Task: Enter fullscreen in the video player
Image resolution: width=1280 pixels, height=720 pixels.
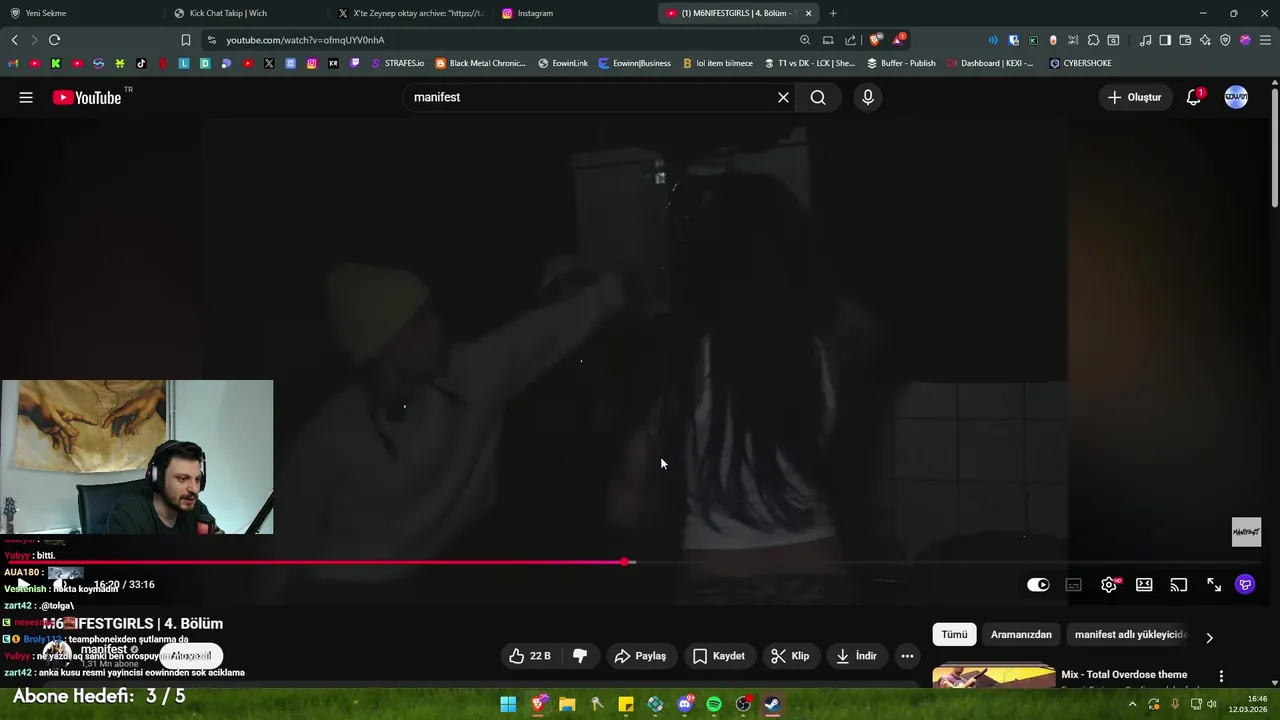Action: click(1214, 585)
